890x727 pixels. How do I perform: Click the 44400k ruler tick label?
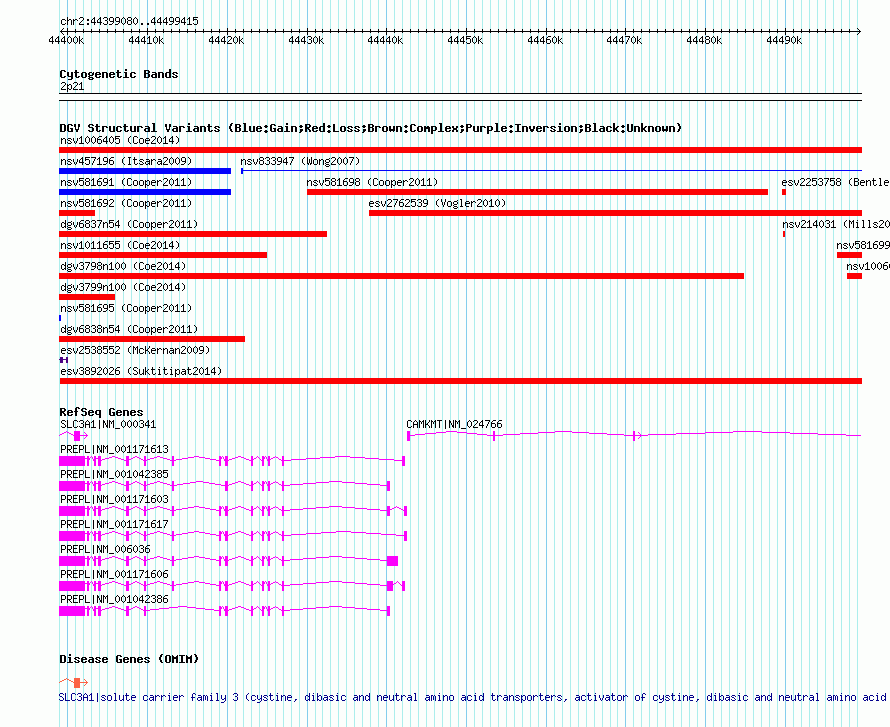[x=66, y=40]
